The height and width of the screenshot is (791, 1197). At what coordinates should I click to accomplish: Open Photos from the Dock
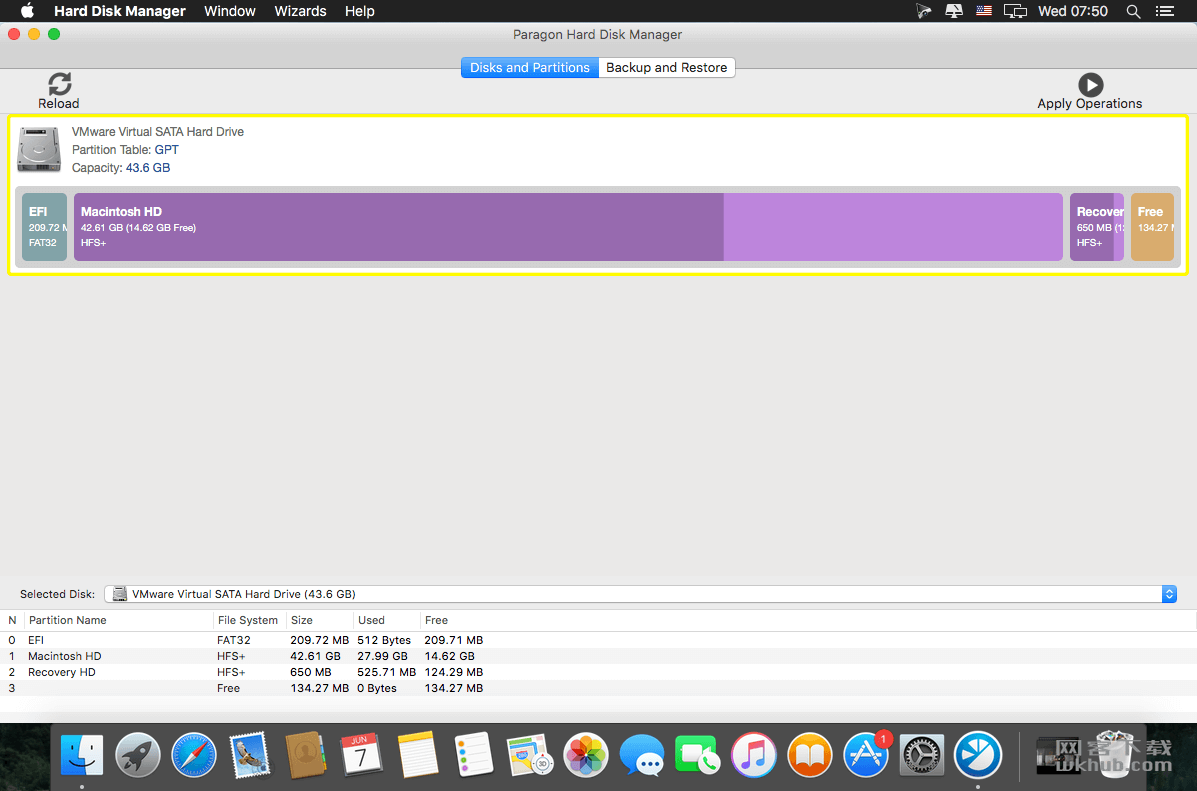586,756
